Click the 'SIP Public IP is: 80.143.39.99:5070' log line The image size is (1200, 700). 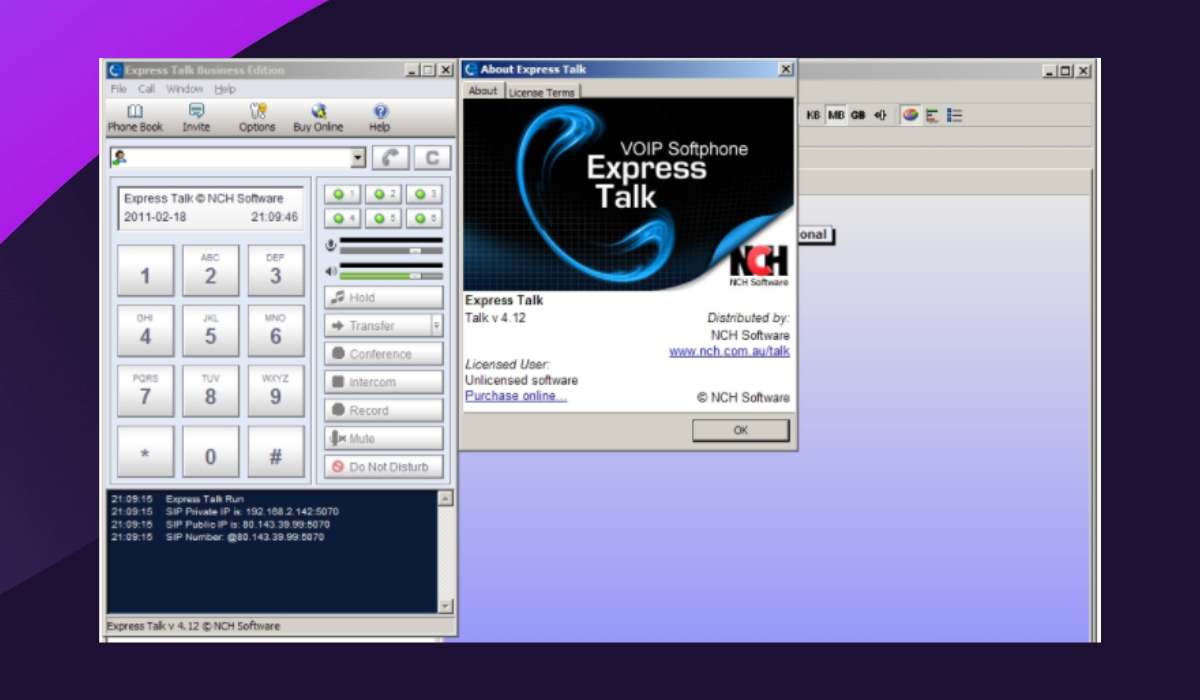248,524
